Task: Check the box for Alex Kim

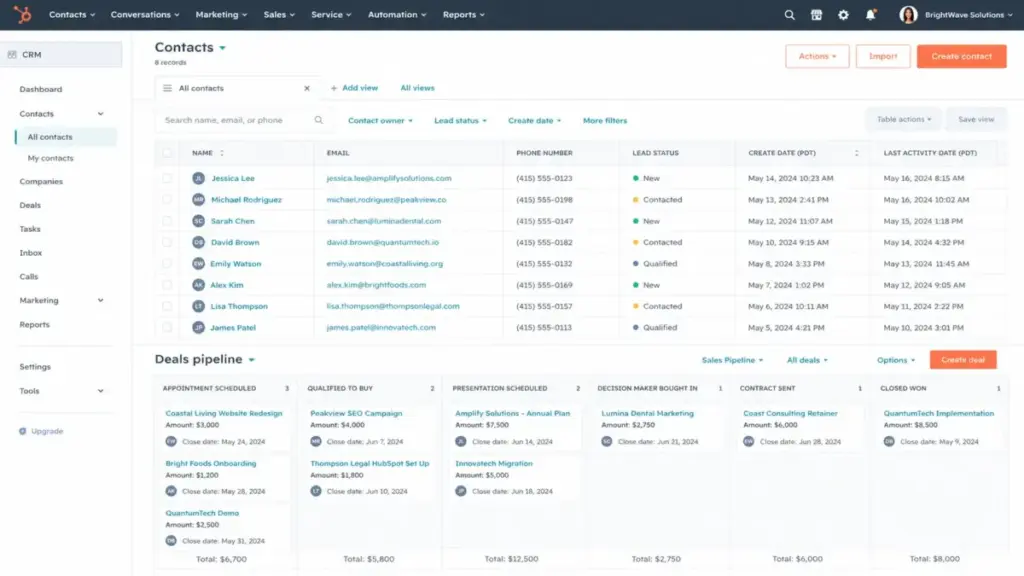Action: [x=167, y=285]
